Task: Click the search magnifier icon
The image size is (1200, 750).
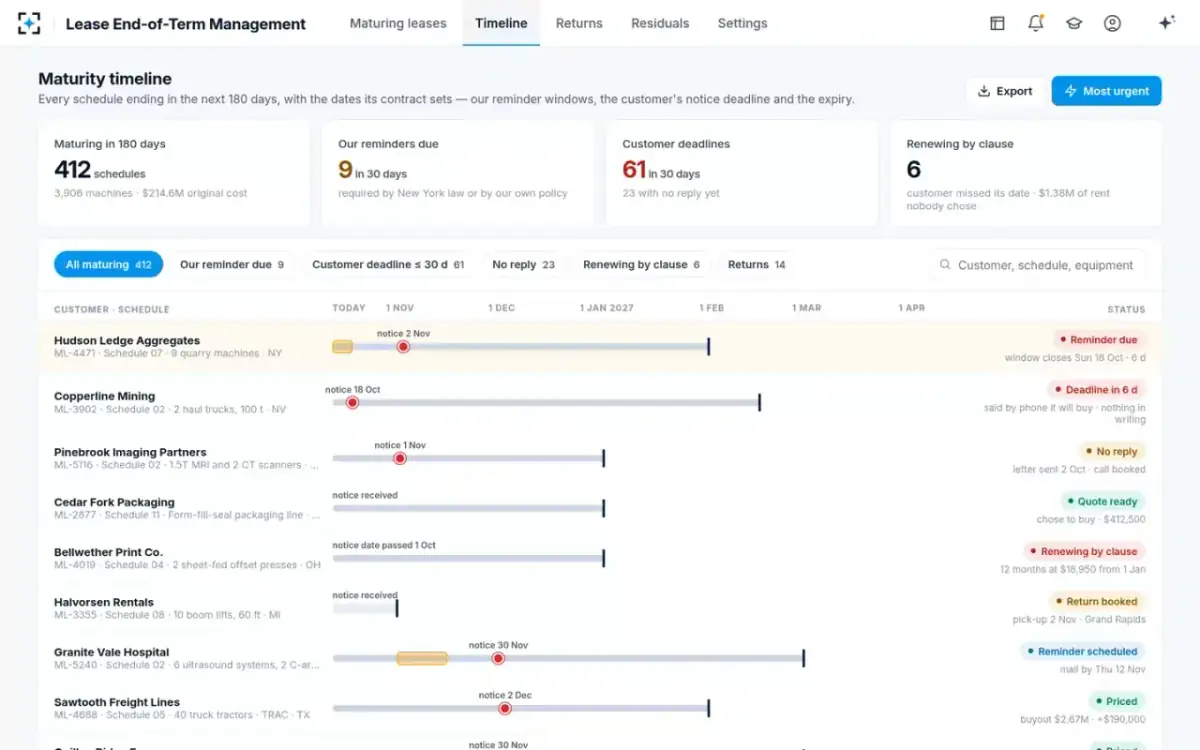Action: point(945,265)
